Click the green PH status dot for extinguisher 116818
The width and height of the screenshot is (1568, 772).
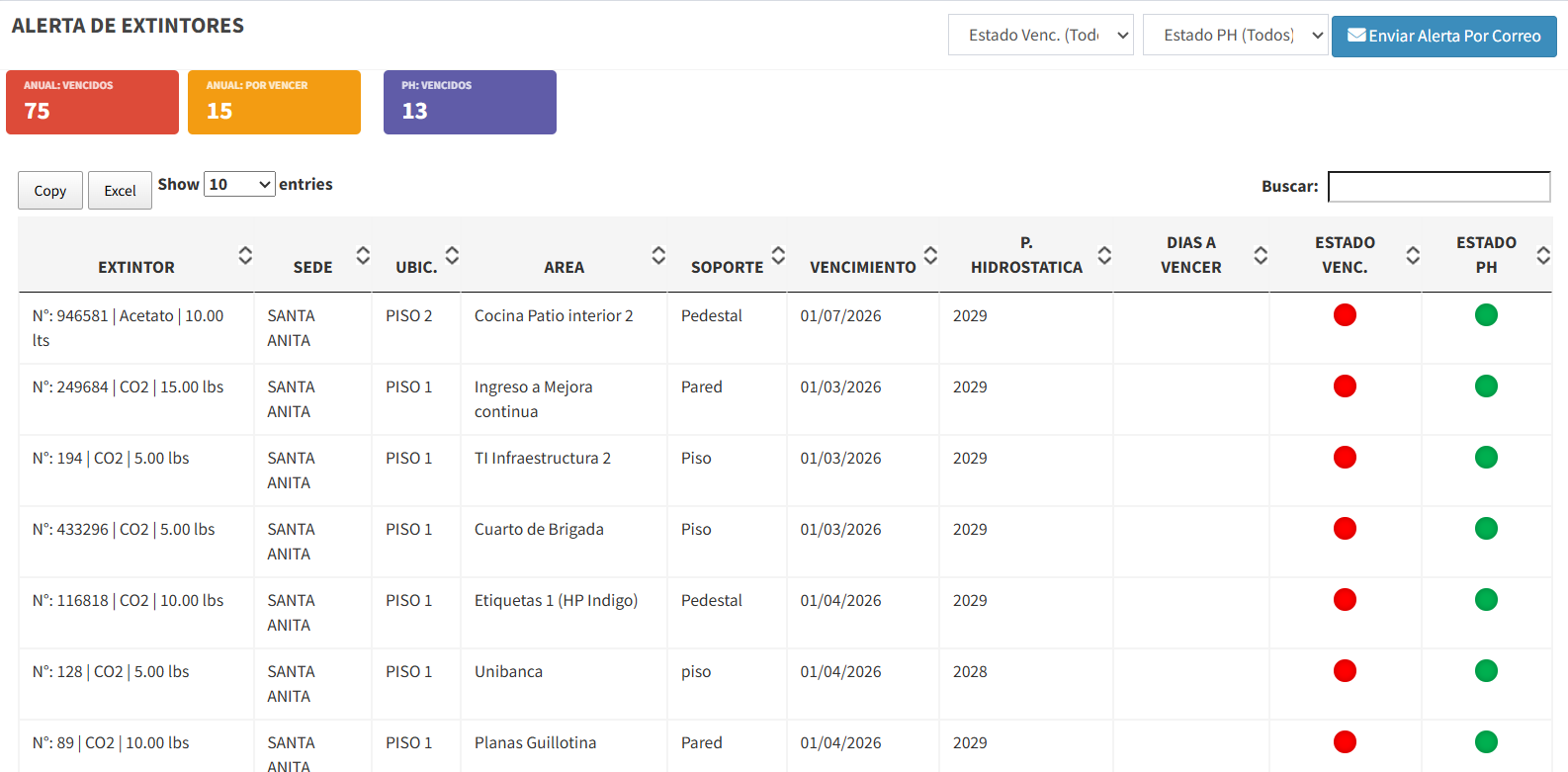click(1486, 600)
